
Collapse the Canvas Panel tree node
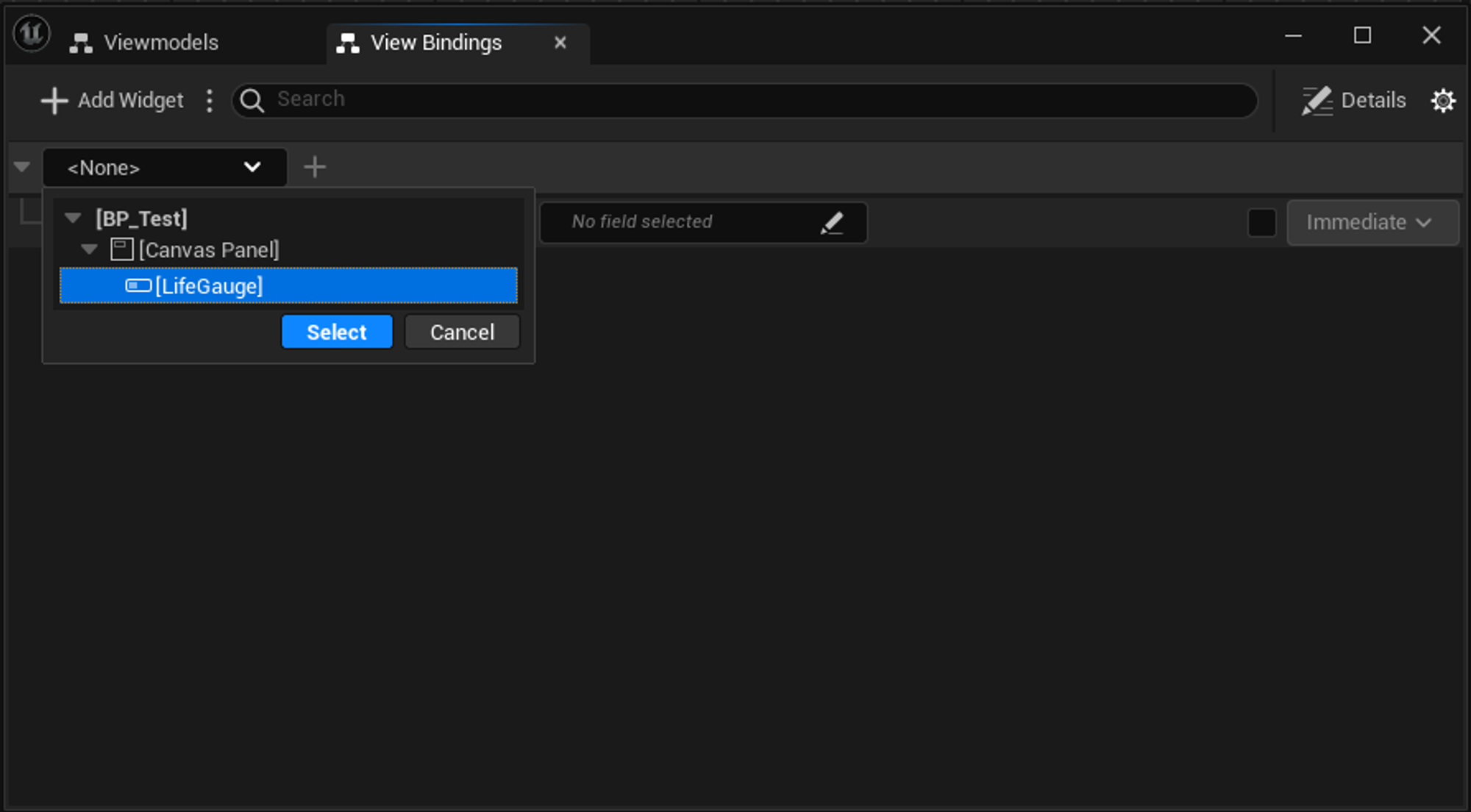pyautogui.click(x=90, y=249)
